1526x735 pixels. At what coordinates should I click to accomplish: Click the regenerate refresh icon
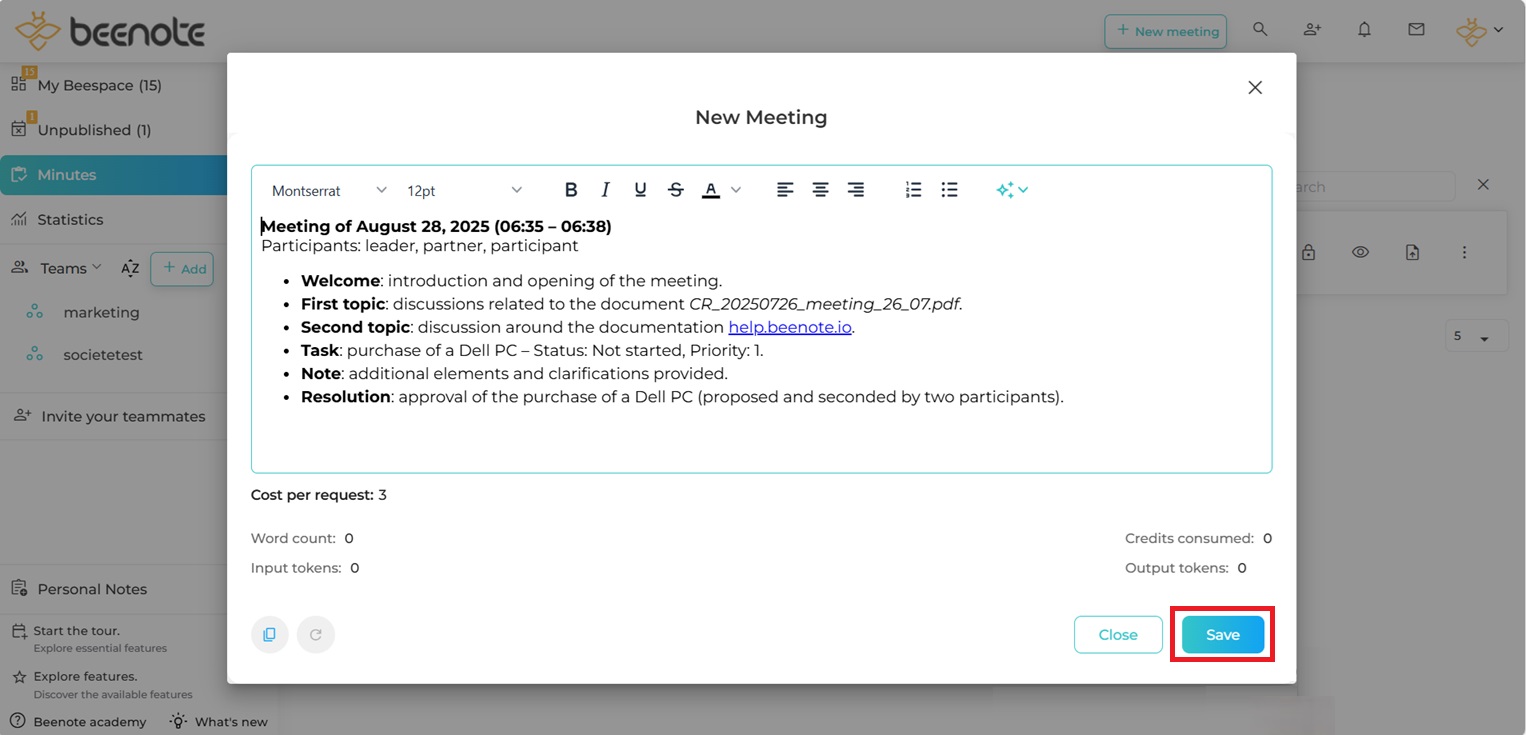[316, 635]
